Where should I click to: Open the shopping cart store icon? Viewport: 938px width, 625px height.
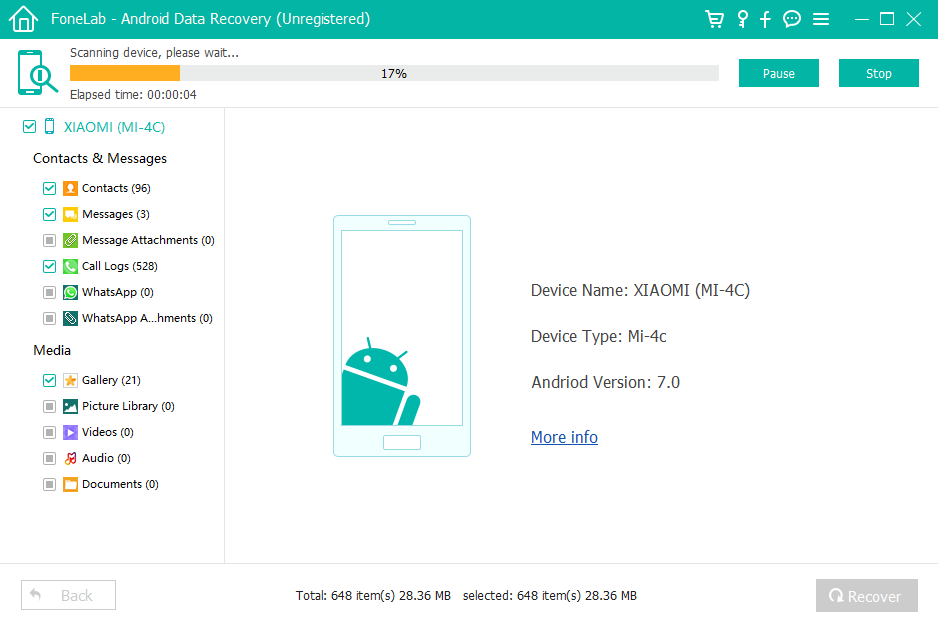(714, 19)
